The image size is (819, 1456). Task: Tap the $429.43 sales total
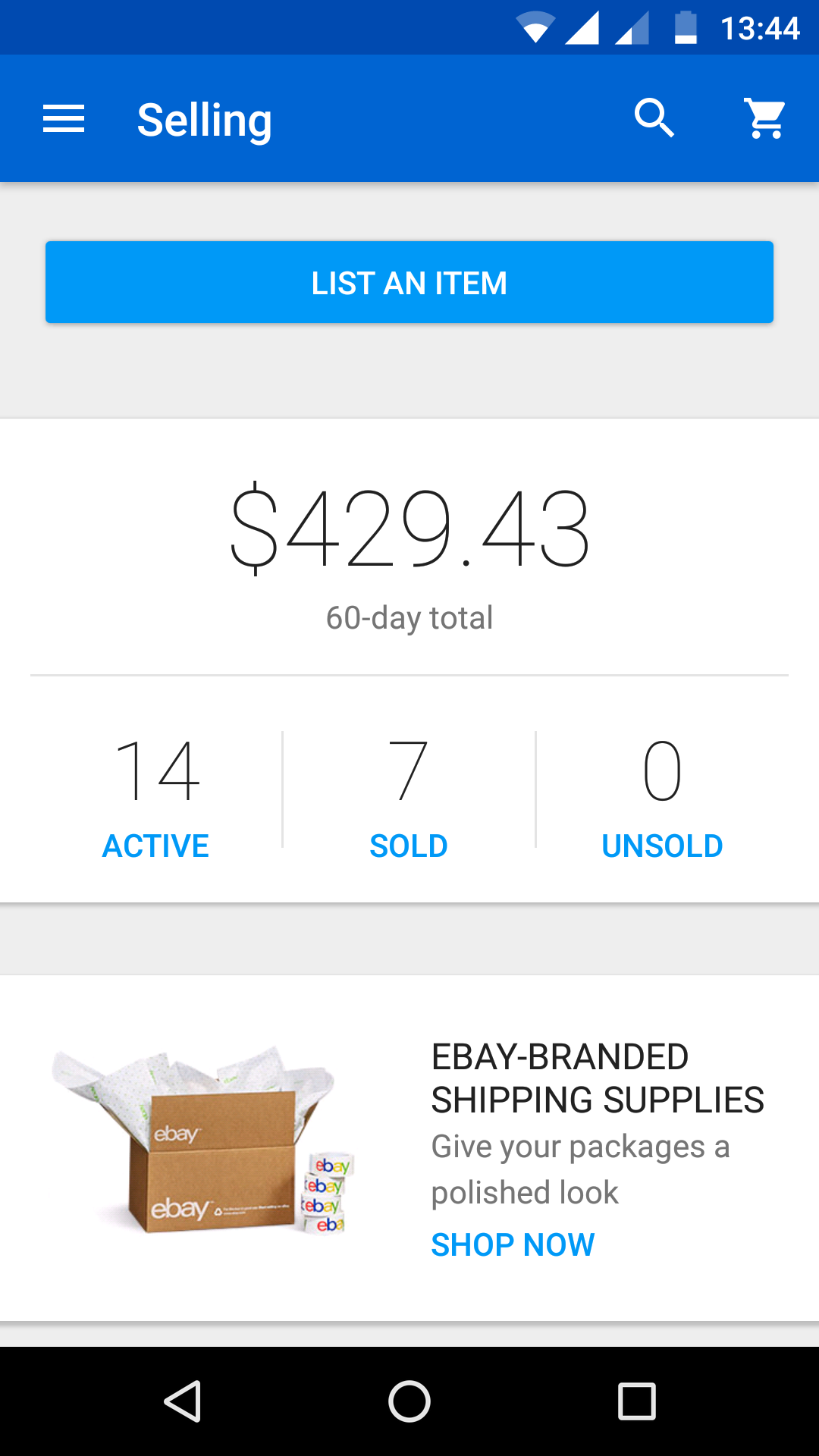409,529
